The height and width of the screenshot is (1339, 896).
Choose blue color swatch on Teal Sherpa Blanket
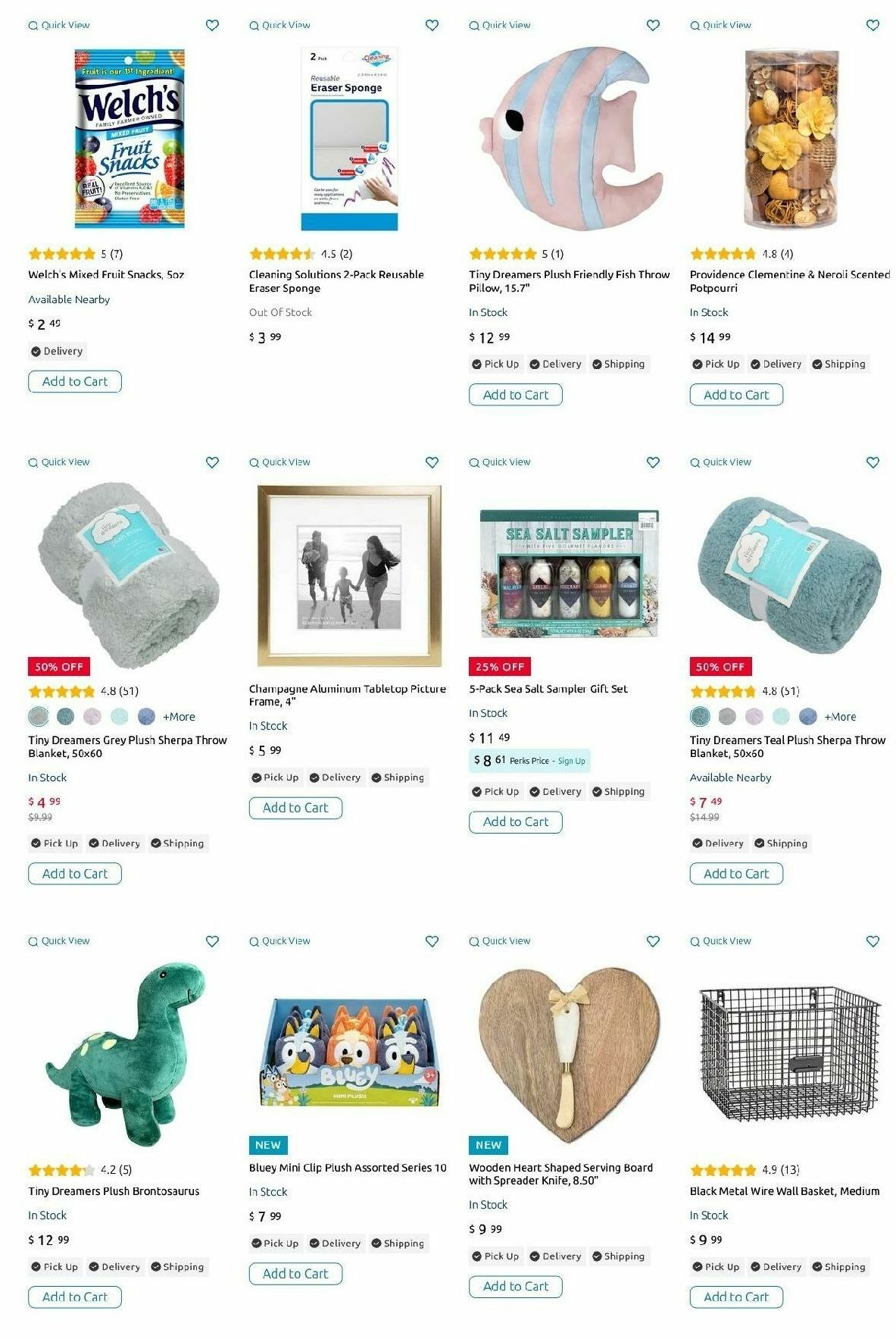(x=808, y=716)
